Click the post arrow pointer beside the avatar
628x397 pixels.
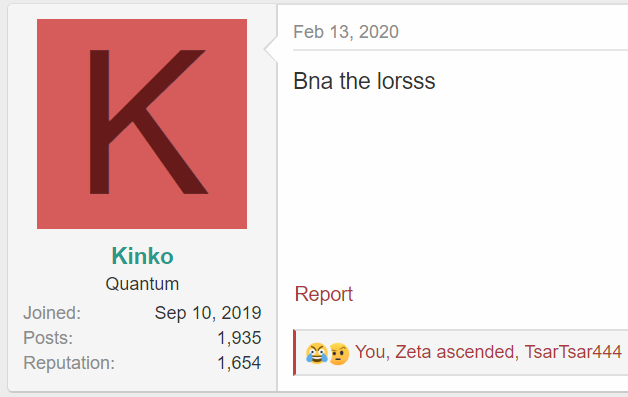click(x=271, y=49)
